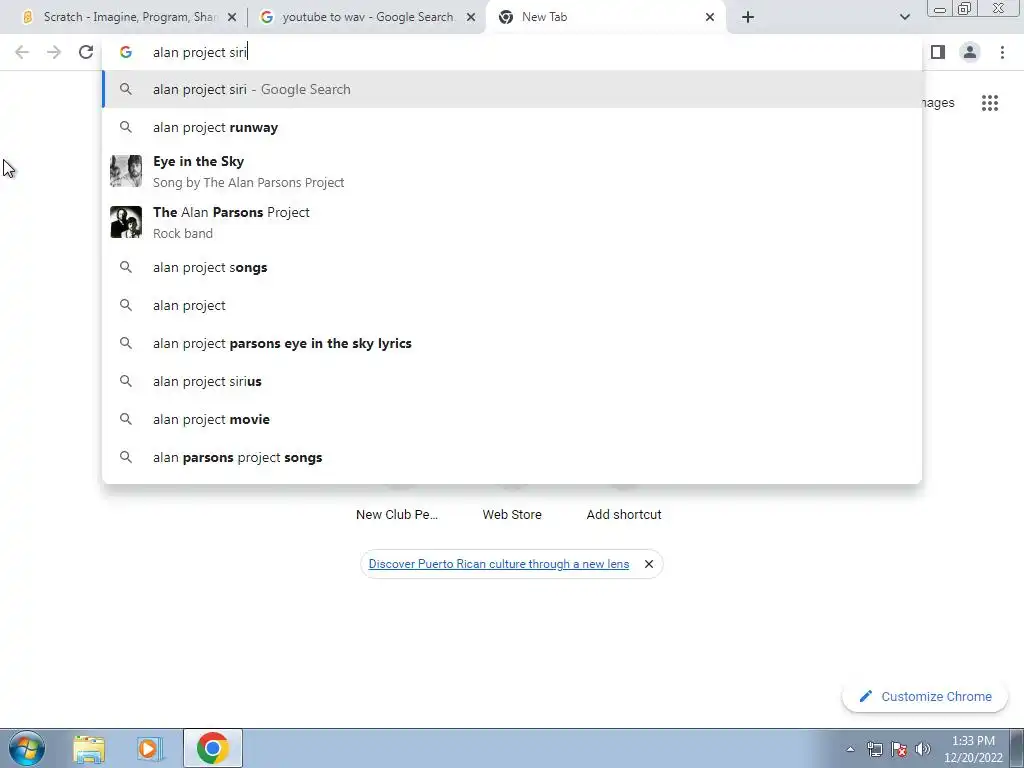Select the New Tab tab
The height and width of the screenshot is (768, 1024).
point(606,17)
